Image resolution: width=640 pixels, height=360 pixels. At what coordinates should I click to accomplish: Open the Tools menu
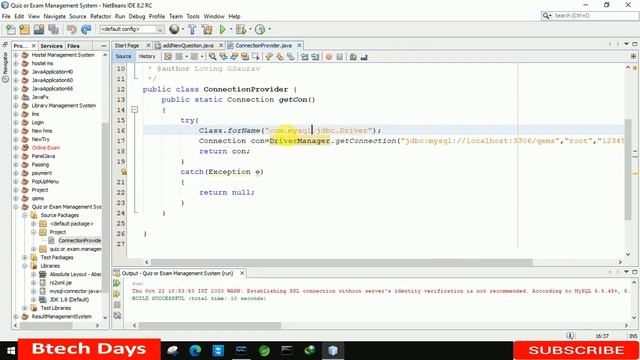pos(193,16)
